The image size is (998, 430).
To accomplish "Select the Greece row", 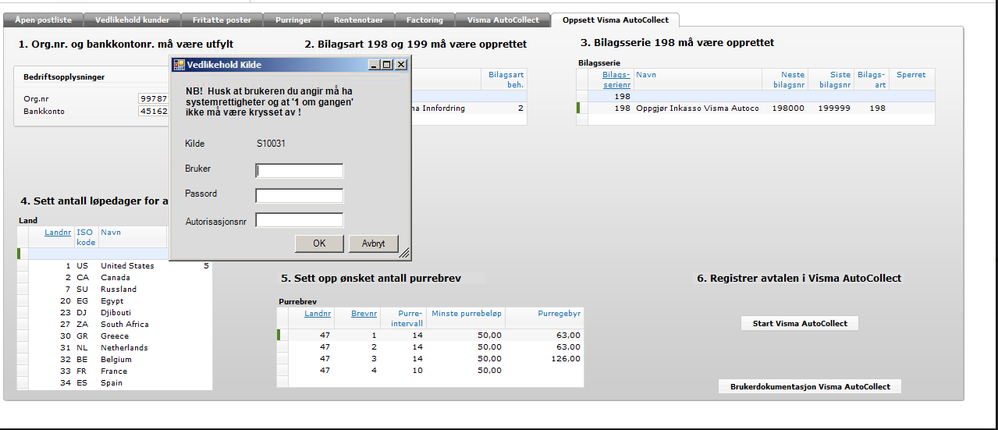I will coord(115,336).
